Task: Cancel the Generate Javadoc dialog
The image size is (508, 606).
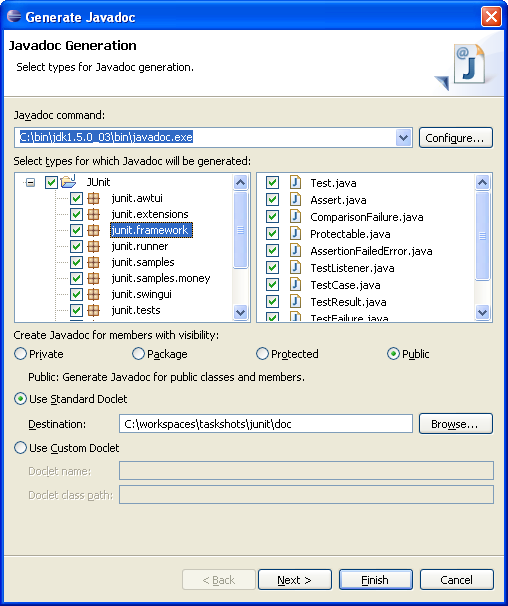Action: tap(457, 580)
